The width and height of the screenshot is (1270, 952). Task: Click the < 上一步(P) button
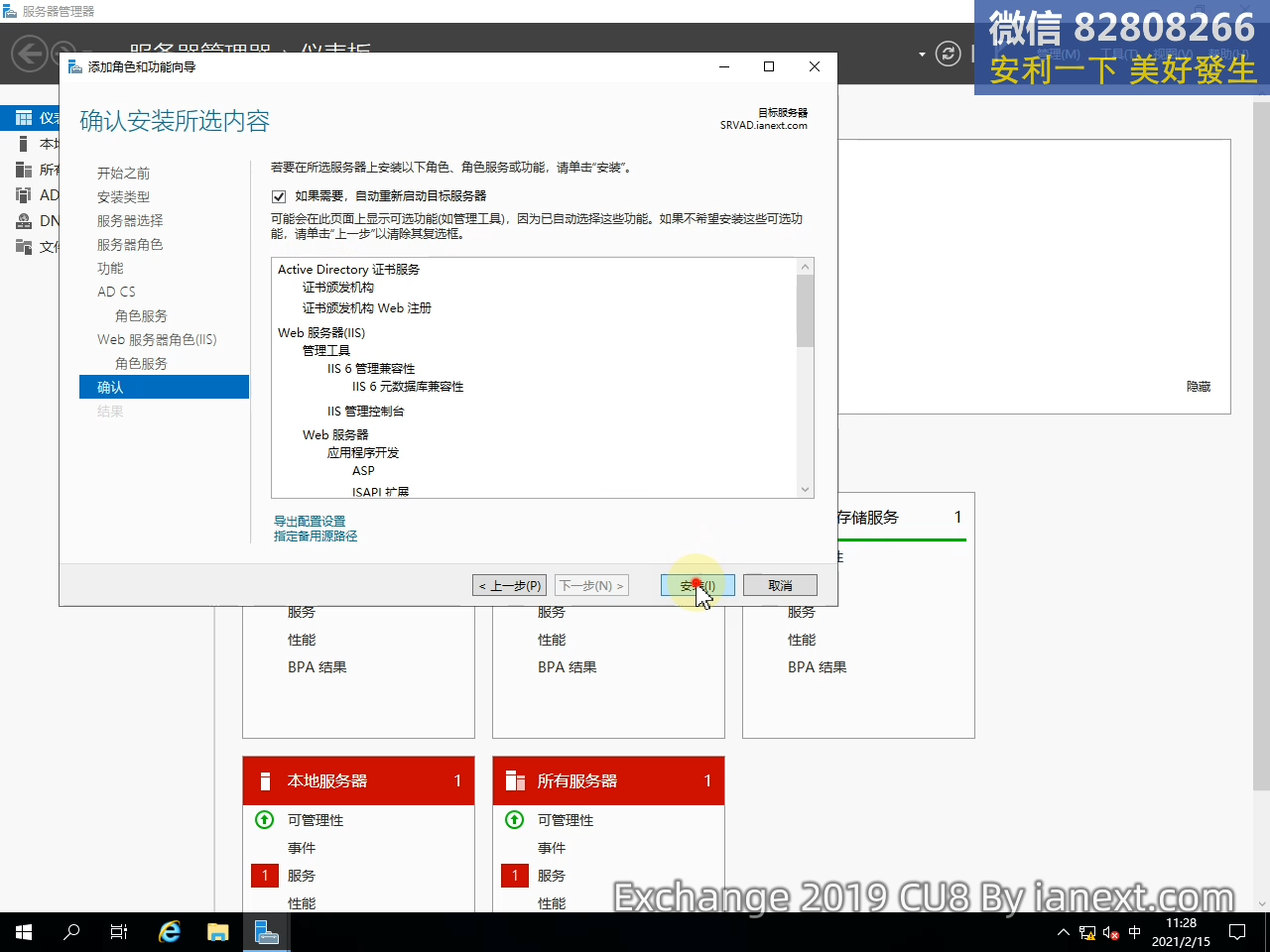[x=510, y=585]
